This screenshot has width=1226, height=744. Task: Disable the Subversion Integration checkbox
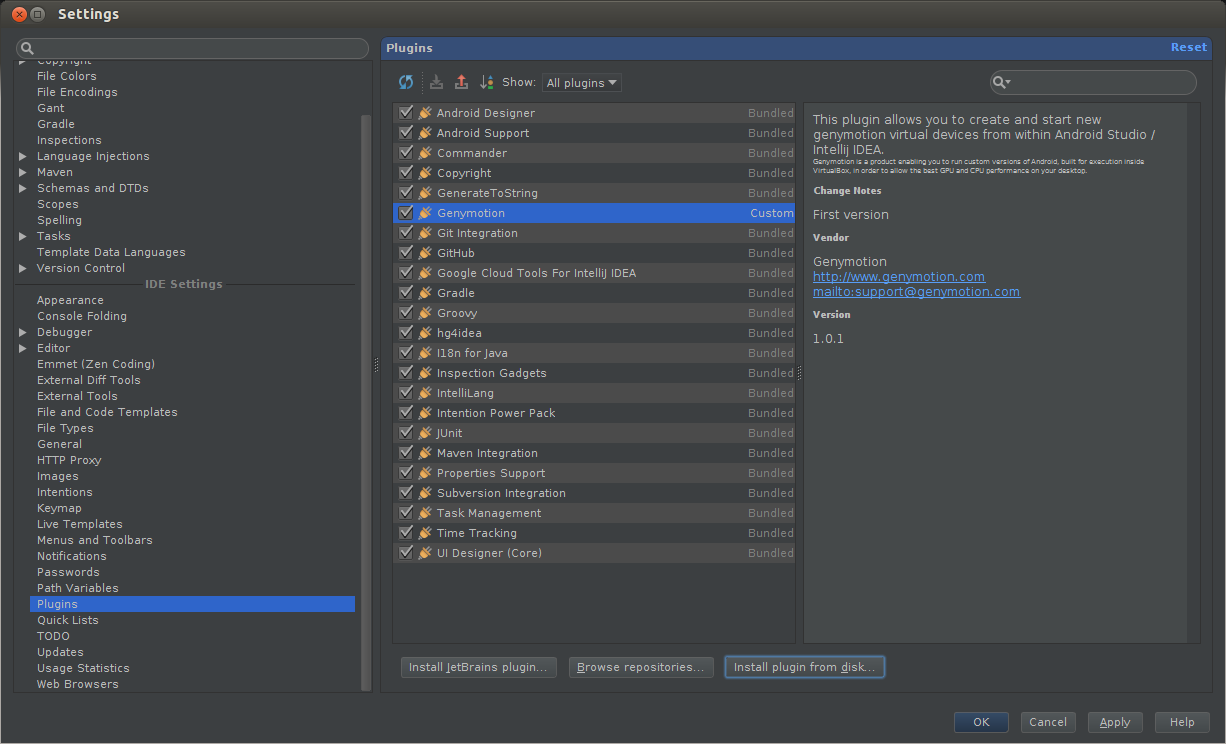pyautogui.click(x=405, y=493)
